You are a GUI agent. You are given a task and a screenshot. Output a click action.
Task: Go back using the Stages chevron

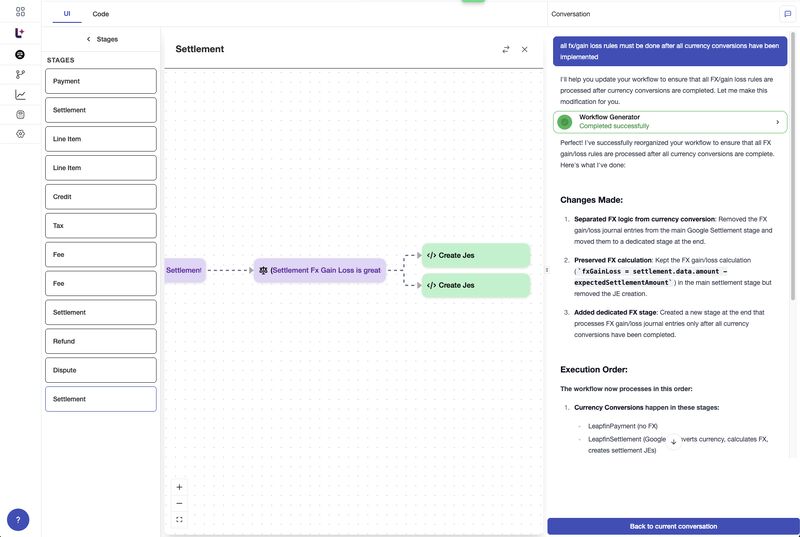tap(88, 39)
